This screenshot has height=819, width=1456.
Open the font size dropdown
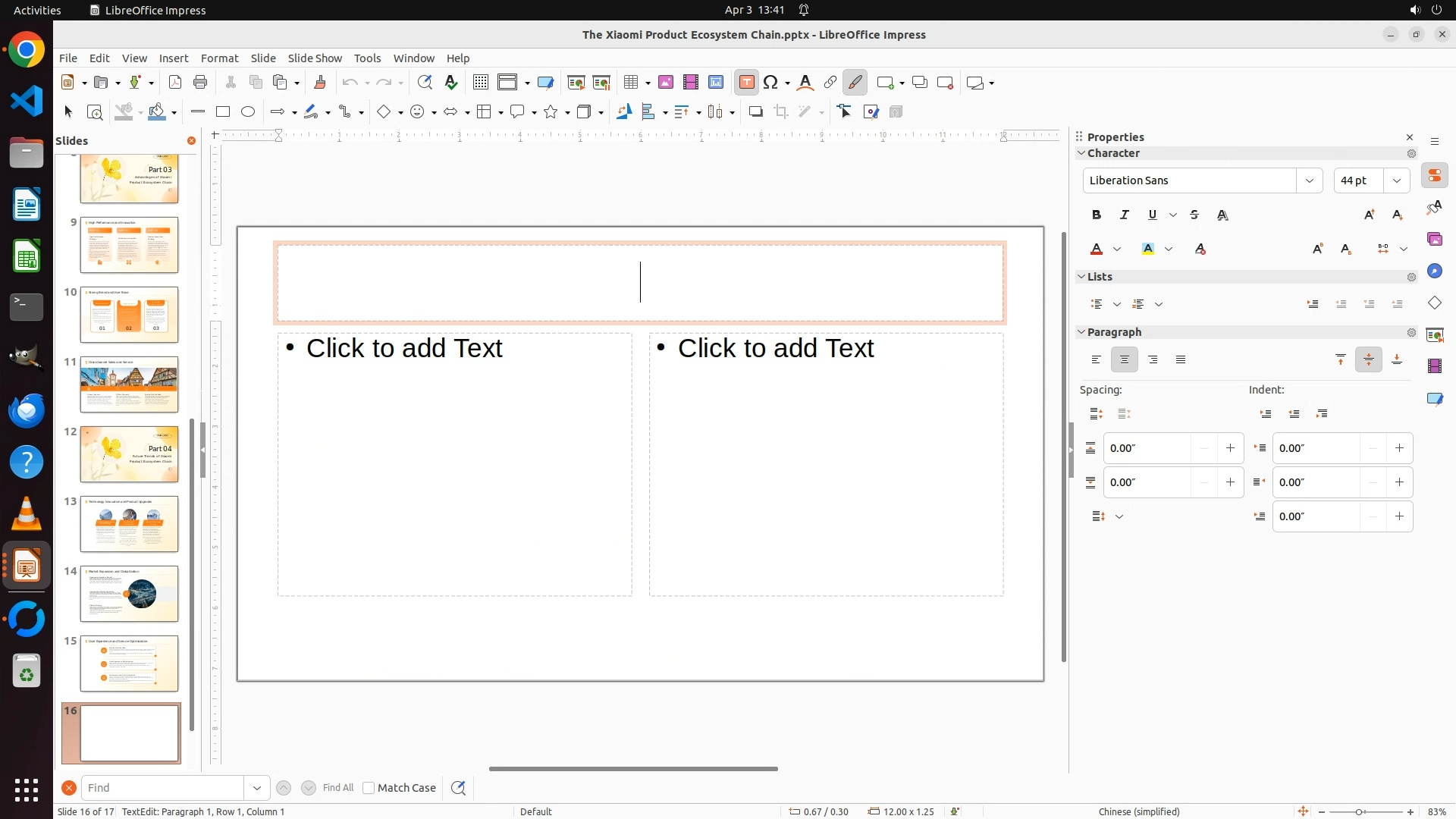[1396, 180]
